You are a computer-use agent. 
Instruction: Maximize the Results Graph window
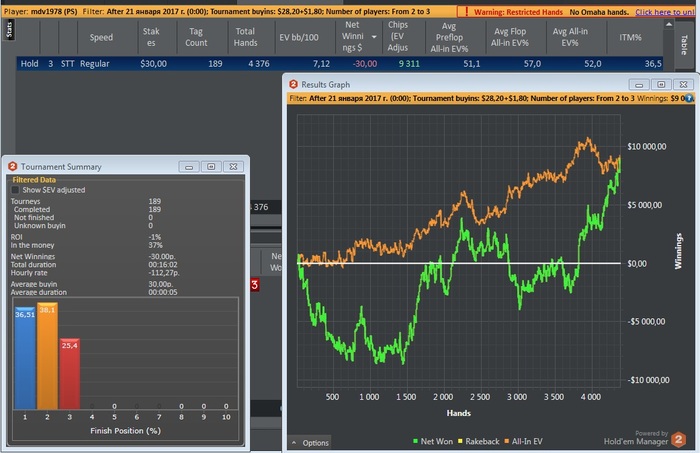coord(661,84)
